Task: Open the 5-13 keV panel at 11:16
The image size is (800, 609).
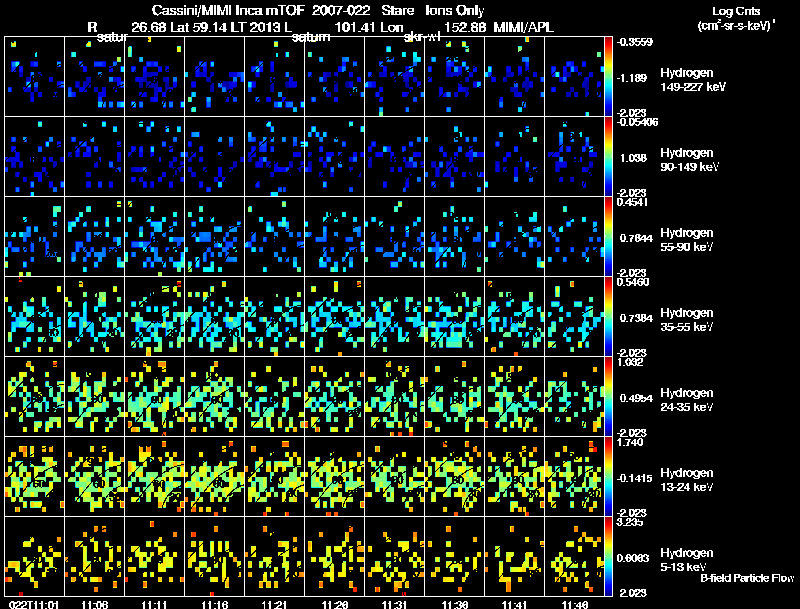Action: tap(214, 557)
